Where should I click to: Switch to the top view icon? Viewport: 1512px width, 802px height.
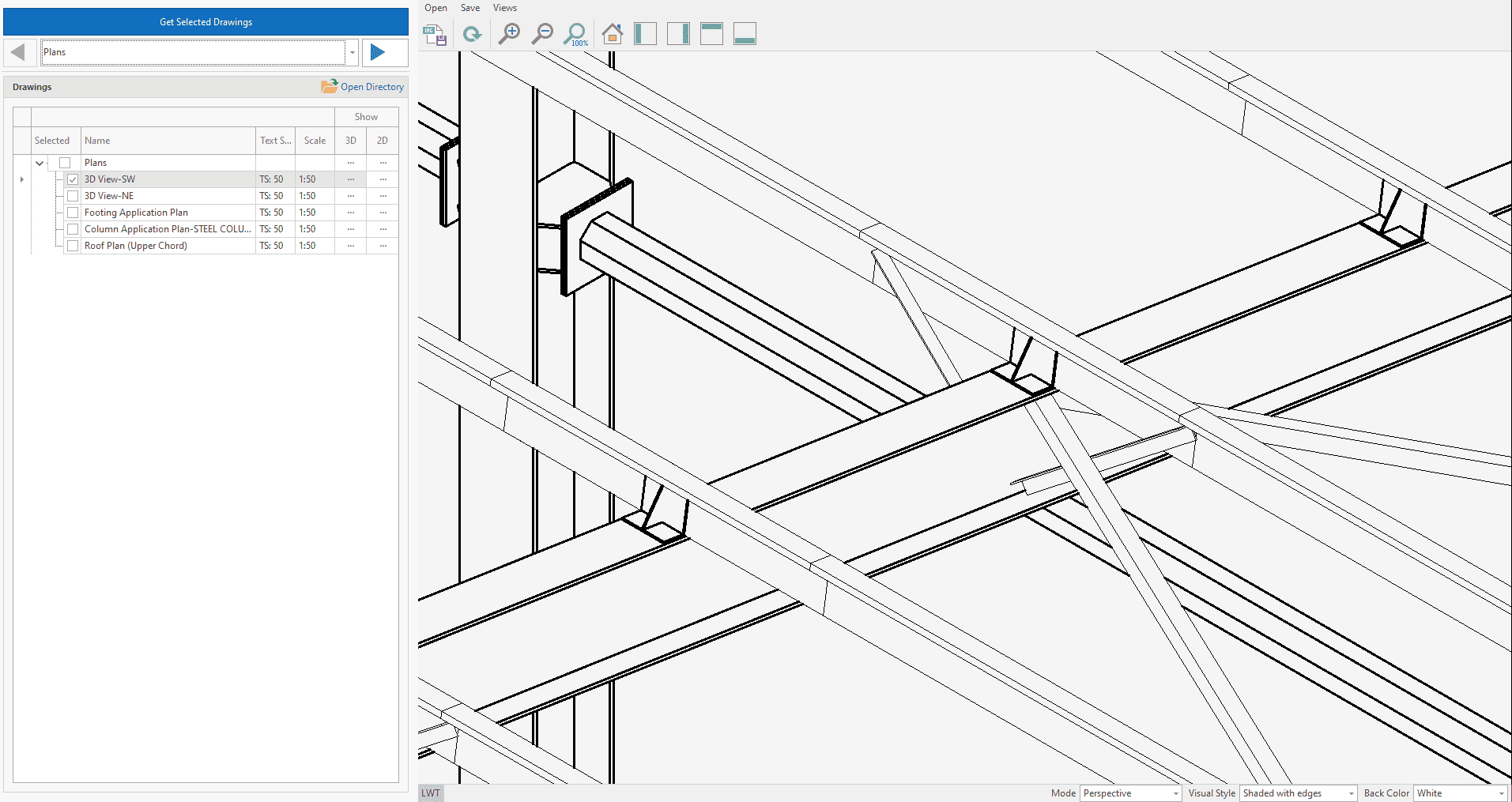tap(711, 34)
